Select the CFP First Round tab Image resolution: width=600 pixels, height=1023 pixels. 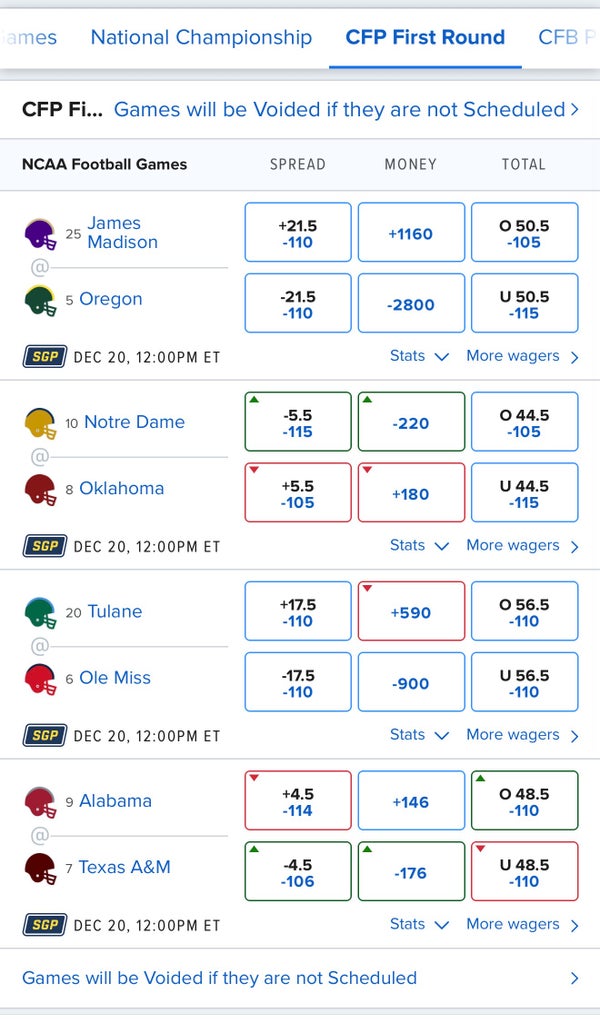pyautogui.click(x=425, y=38)
